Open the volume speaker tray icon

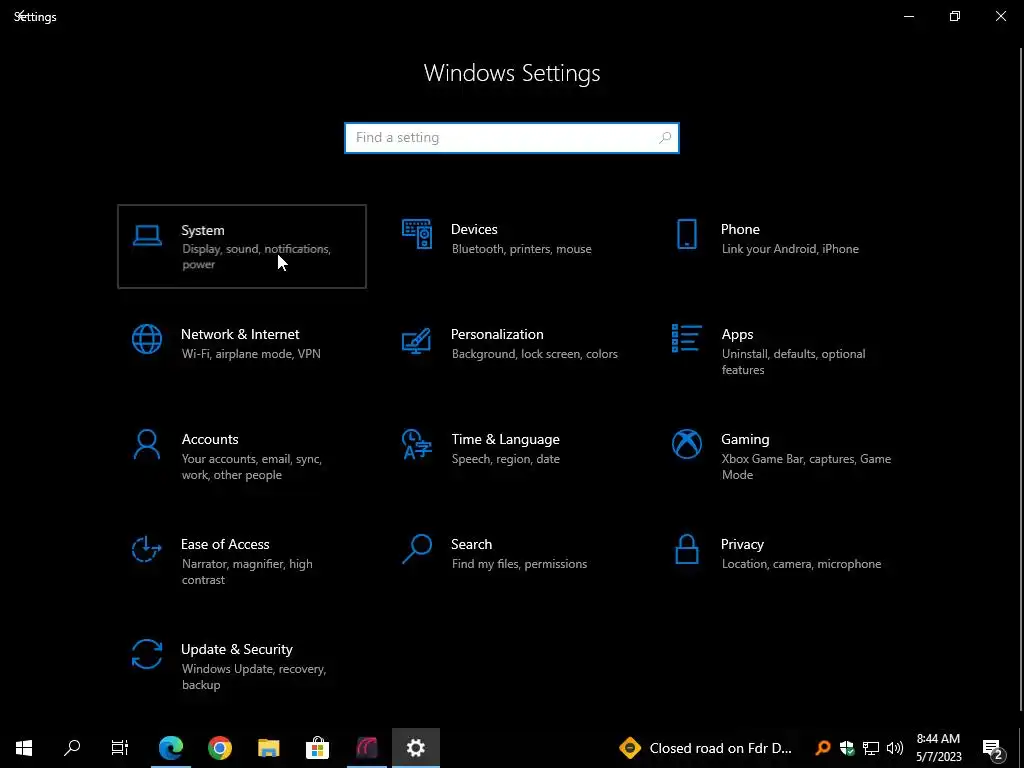(895, 748)
